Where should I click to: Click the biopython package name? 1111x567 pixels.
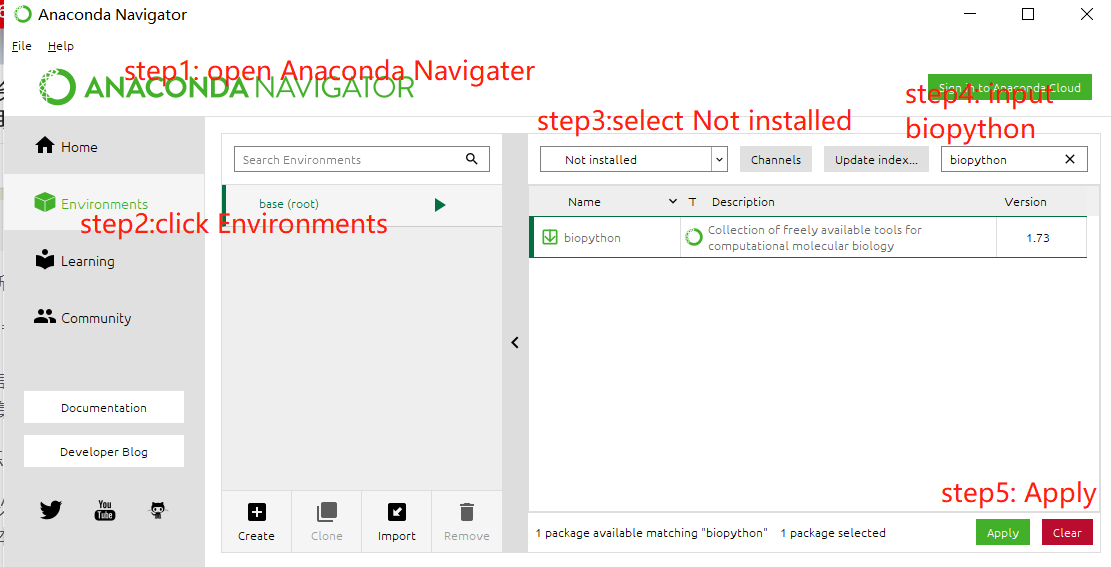[592, 237]
